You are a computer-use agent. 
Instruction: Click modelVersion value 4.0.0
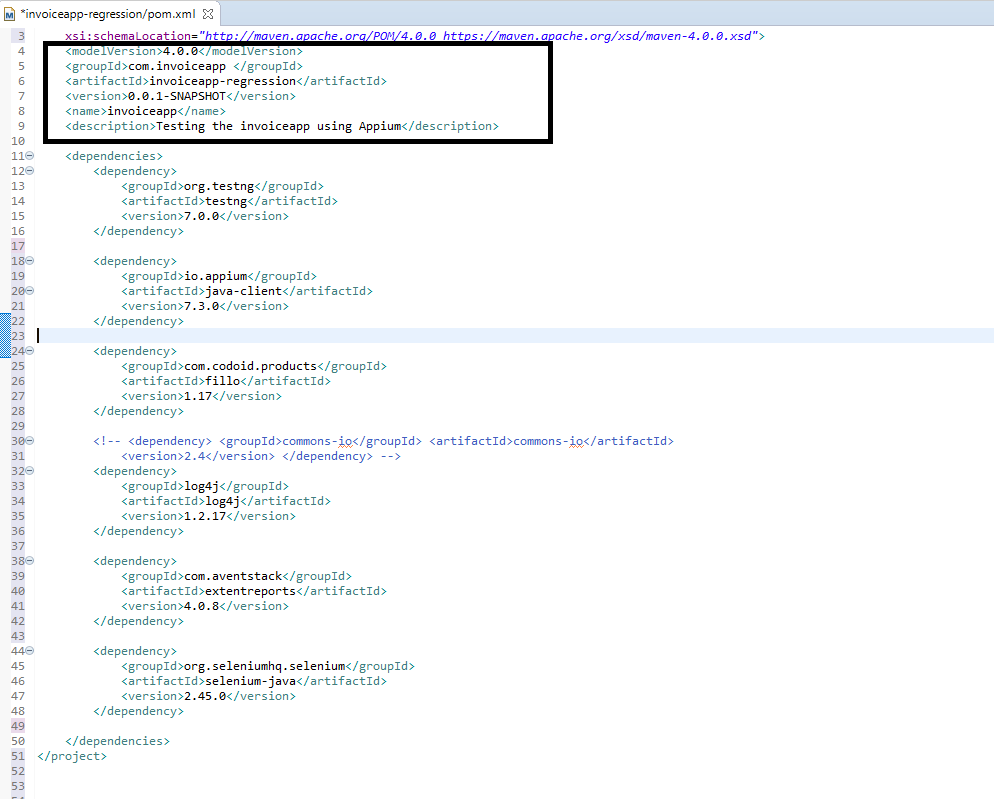[x=181, y=51]
